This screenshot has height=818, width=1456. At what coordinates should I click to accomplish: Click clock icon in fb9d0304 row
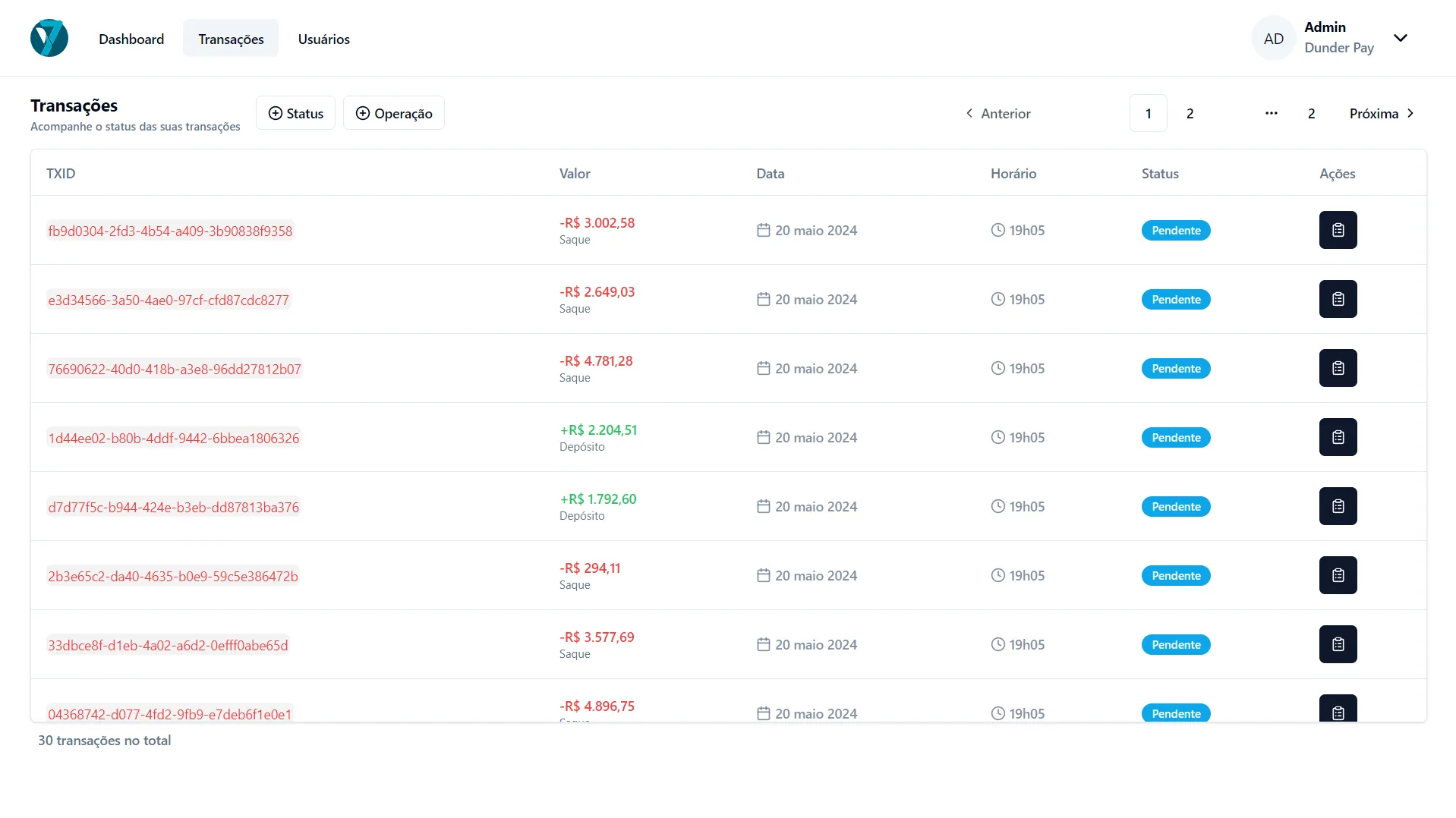997,230
